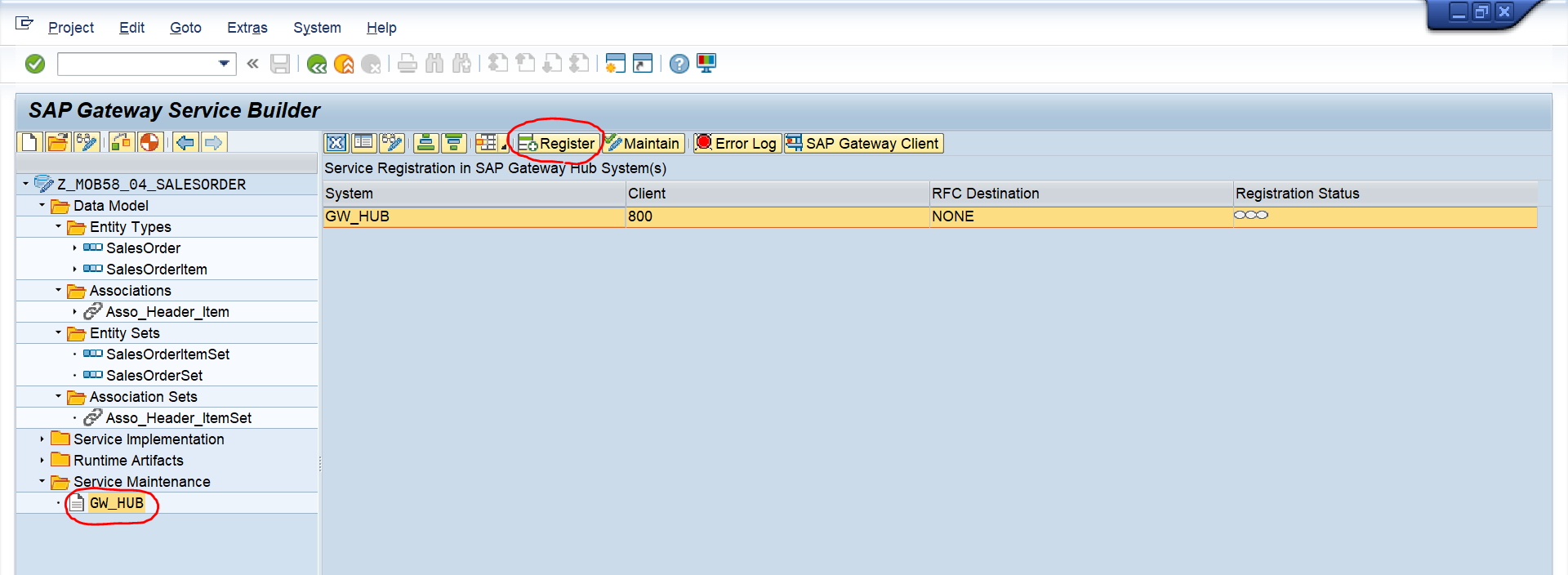The image size is (1568, 575).
Task: Select GW_HUB under Service Maintenance
Action: tap(116, 503)
